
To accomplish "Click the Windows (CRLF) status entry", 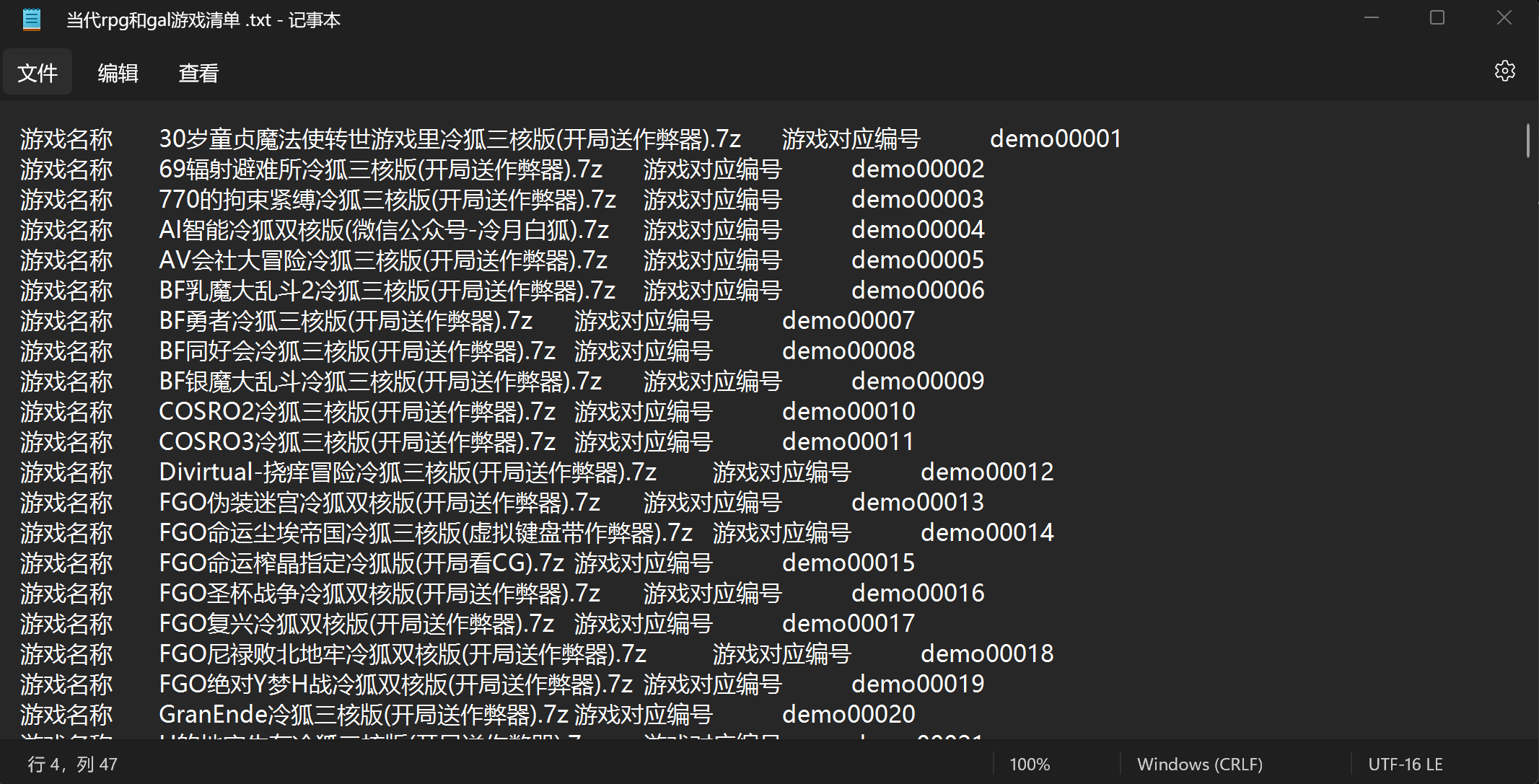I will pyautogui.click(x=1200, y=765).
